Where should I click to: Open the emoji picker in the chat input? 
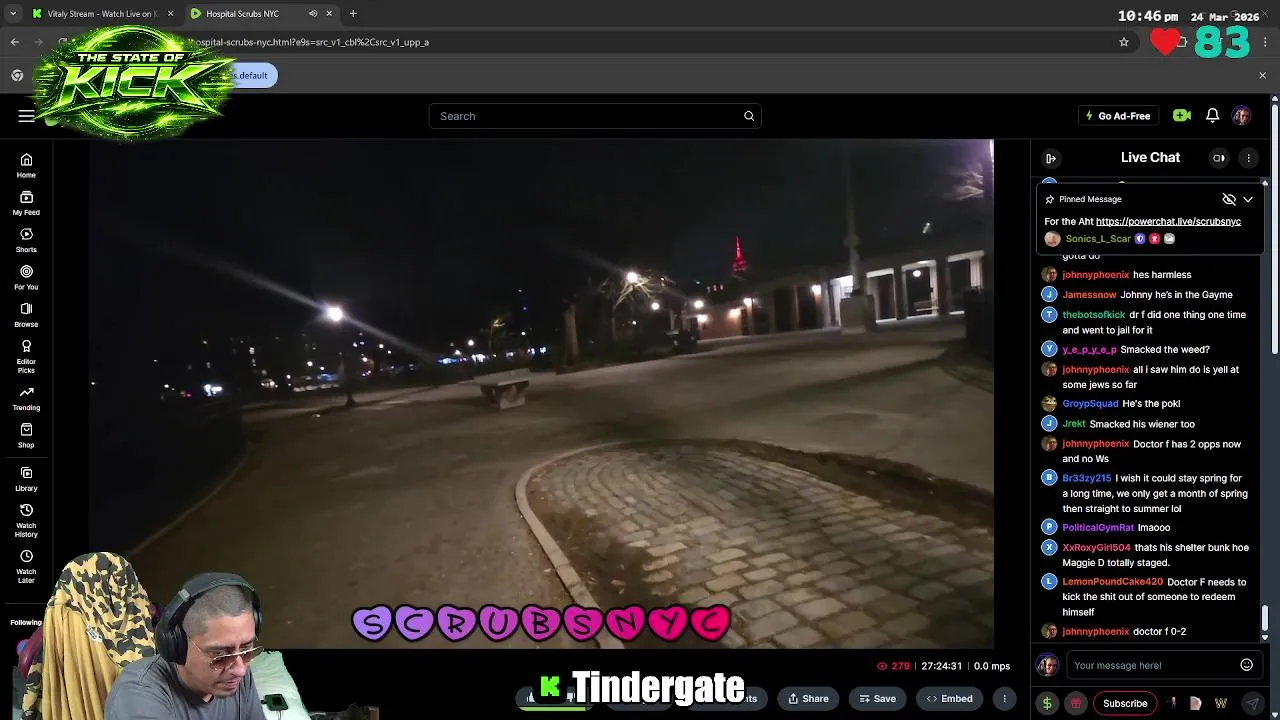click(x=1246, y=665)
